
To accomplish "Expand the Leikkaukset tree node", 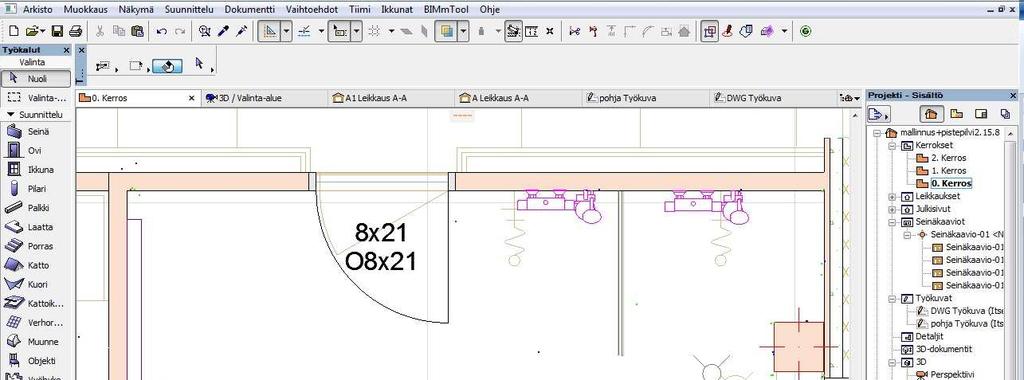I will point(893,197).
